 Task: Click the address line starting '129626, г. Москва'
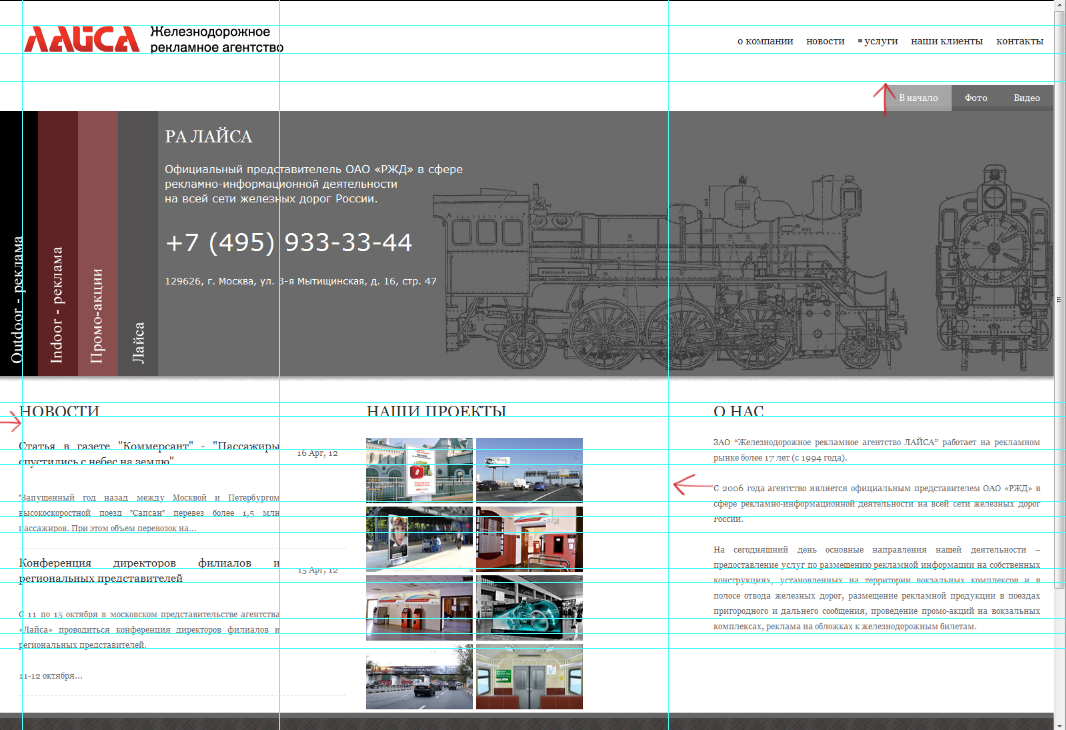tap(300, 281)
